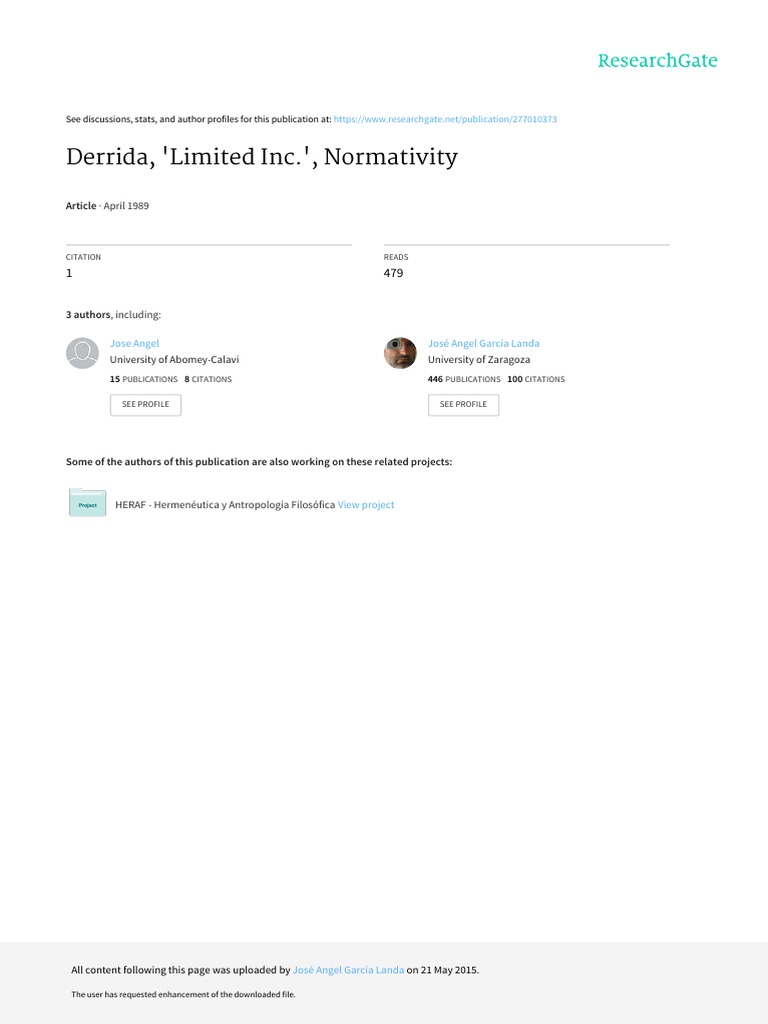Click the 100 Citations stat

click(x=536, y=380)
